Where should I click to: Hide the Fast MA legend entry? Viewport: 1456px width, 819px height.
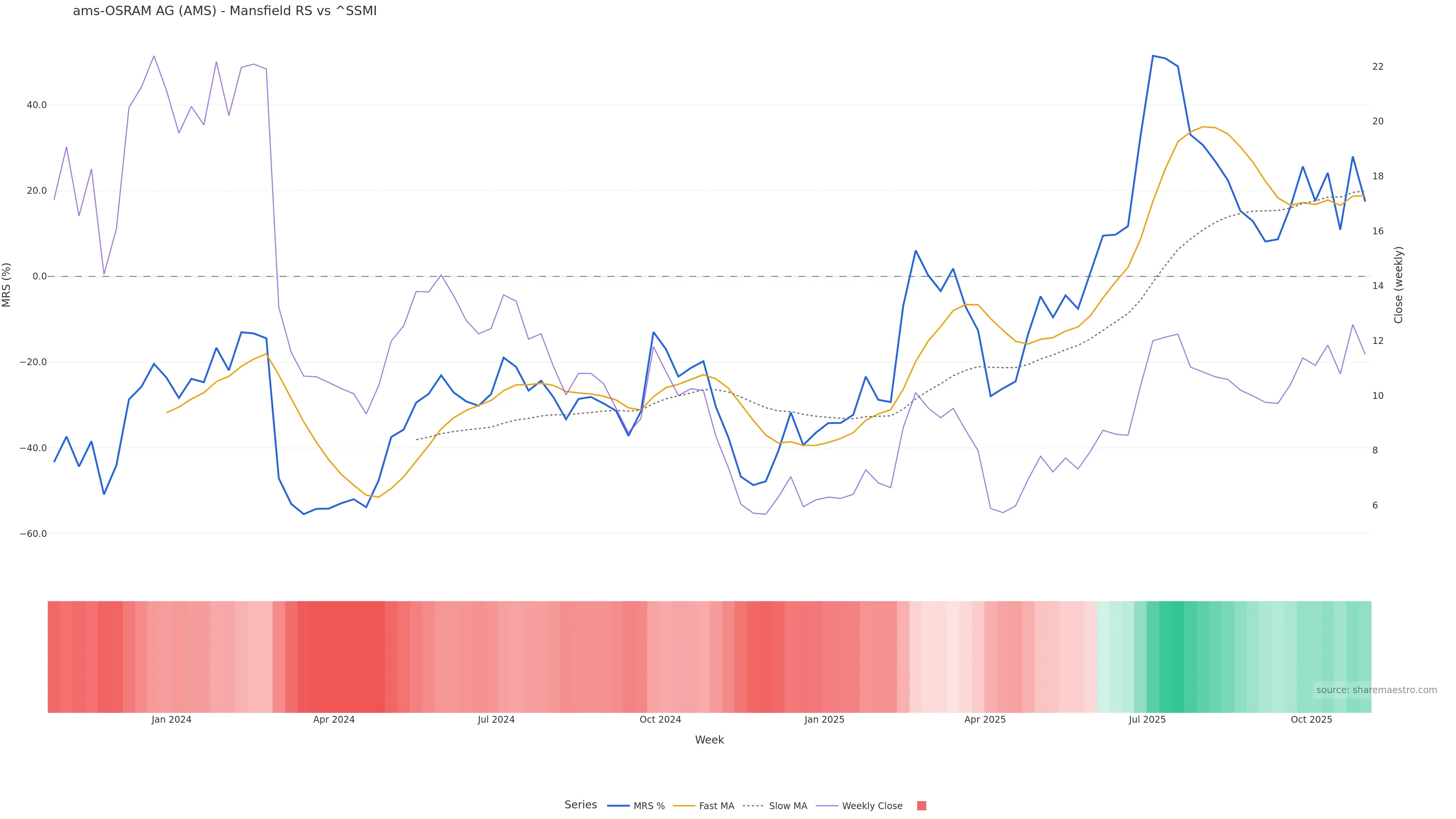coord(704,806)
